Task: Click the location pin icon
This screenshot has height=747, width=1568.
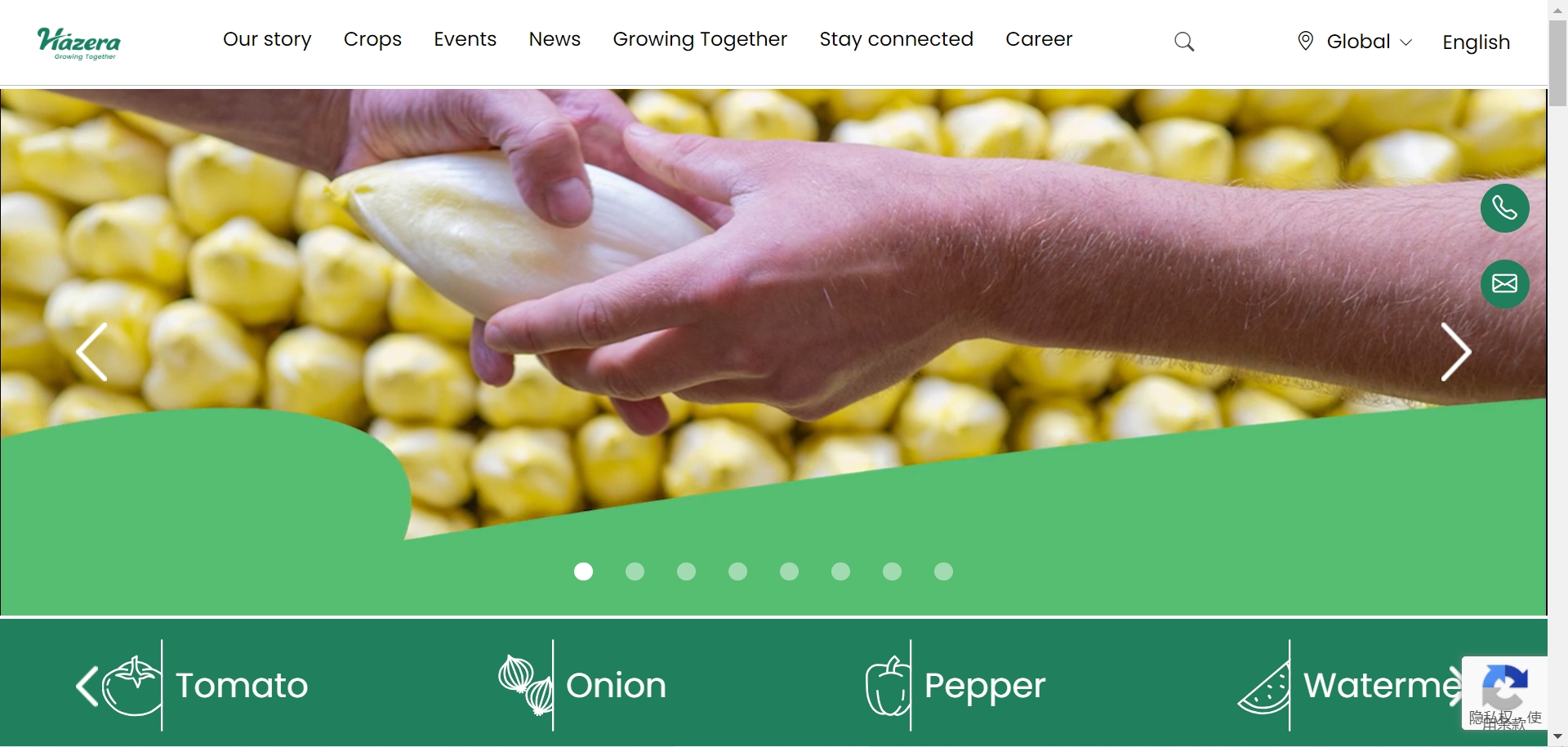Action: point(1305,41)
